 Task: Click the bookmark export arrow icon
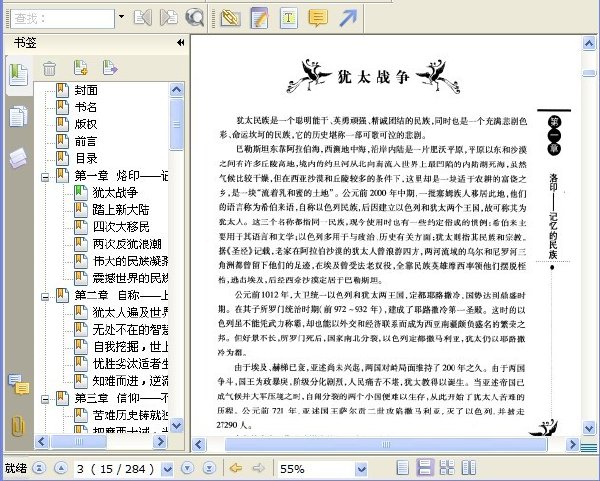coord(110,68)
